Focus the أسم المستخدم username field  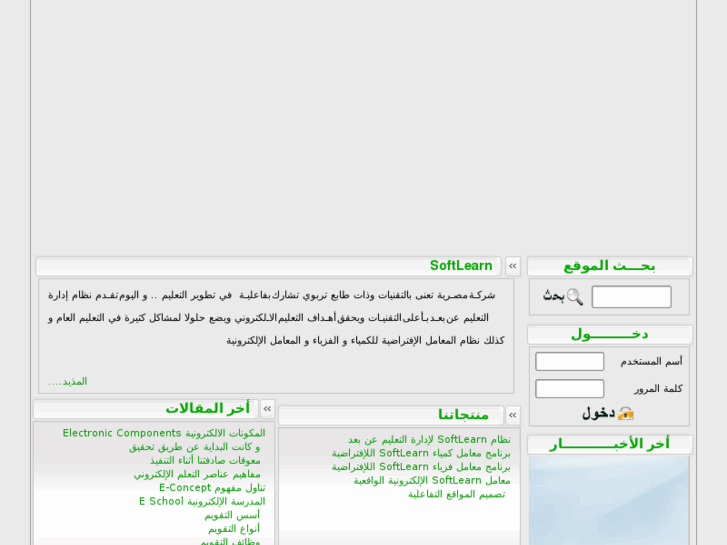pos(569,361)
